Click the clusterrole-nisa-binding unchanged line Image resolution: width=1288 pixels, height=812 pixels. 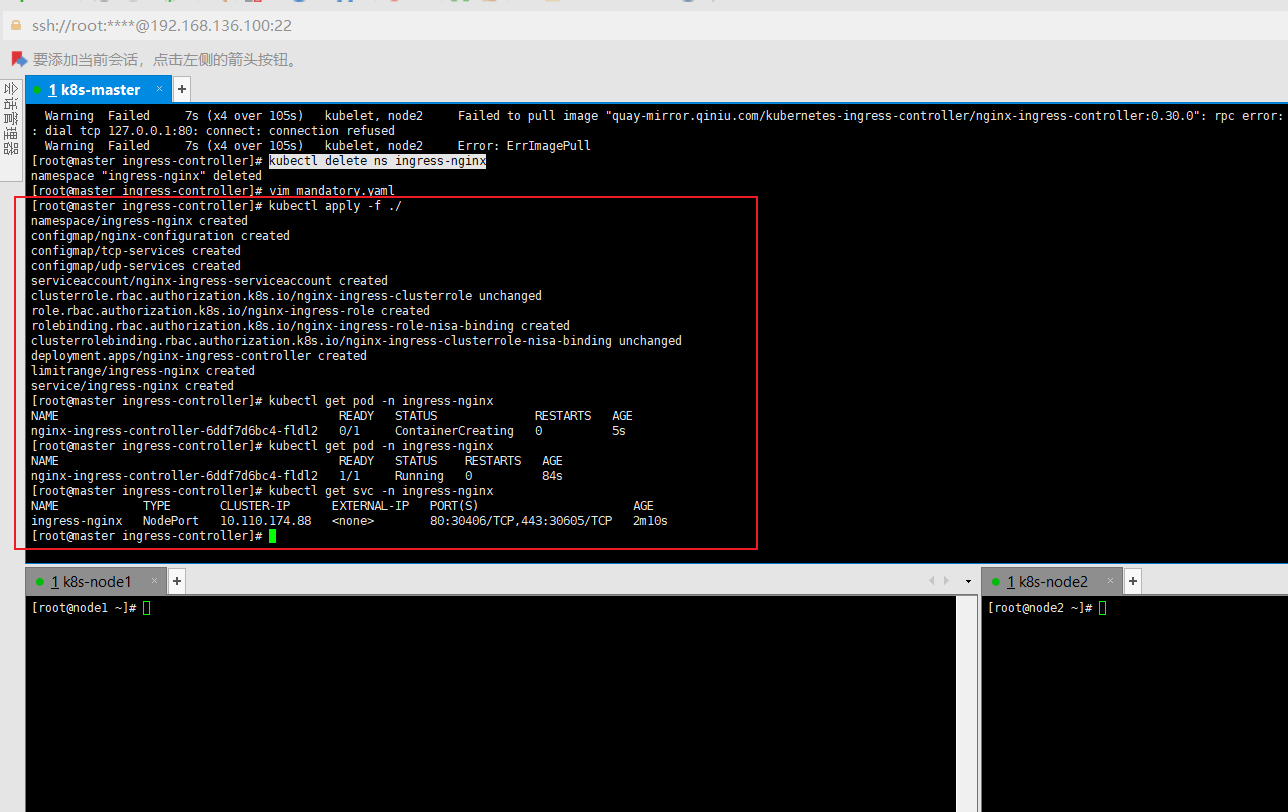[356, 341]
